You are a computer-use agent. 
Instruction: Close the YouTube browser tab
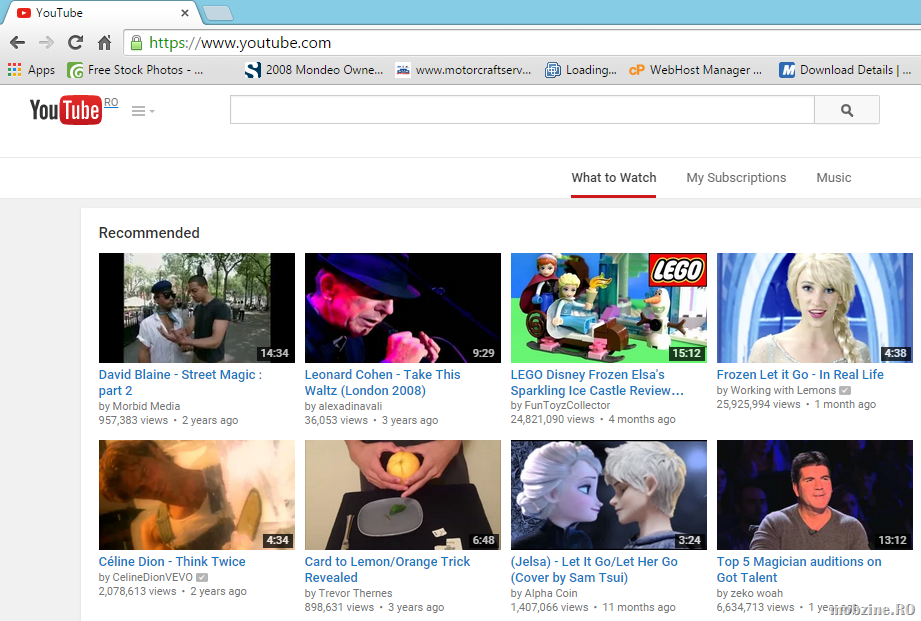click(x=184, y=13)
